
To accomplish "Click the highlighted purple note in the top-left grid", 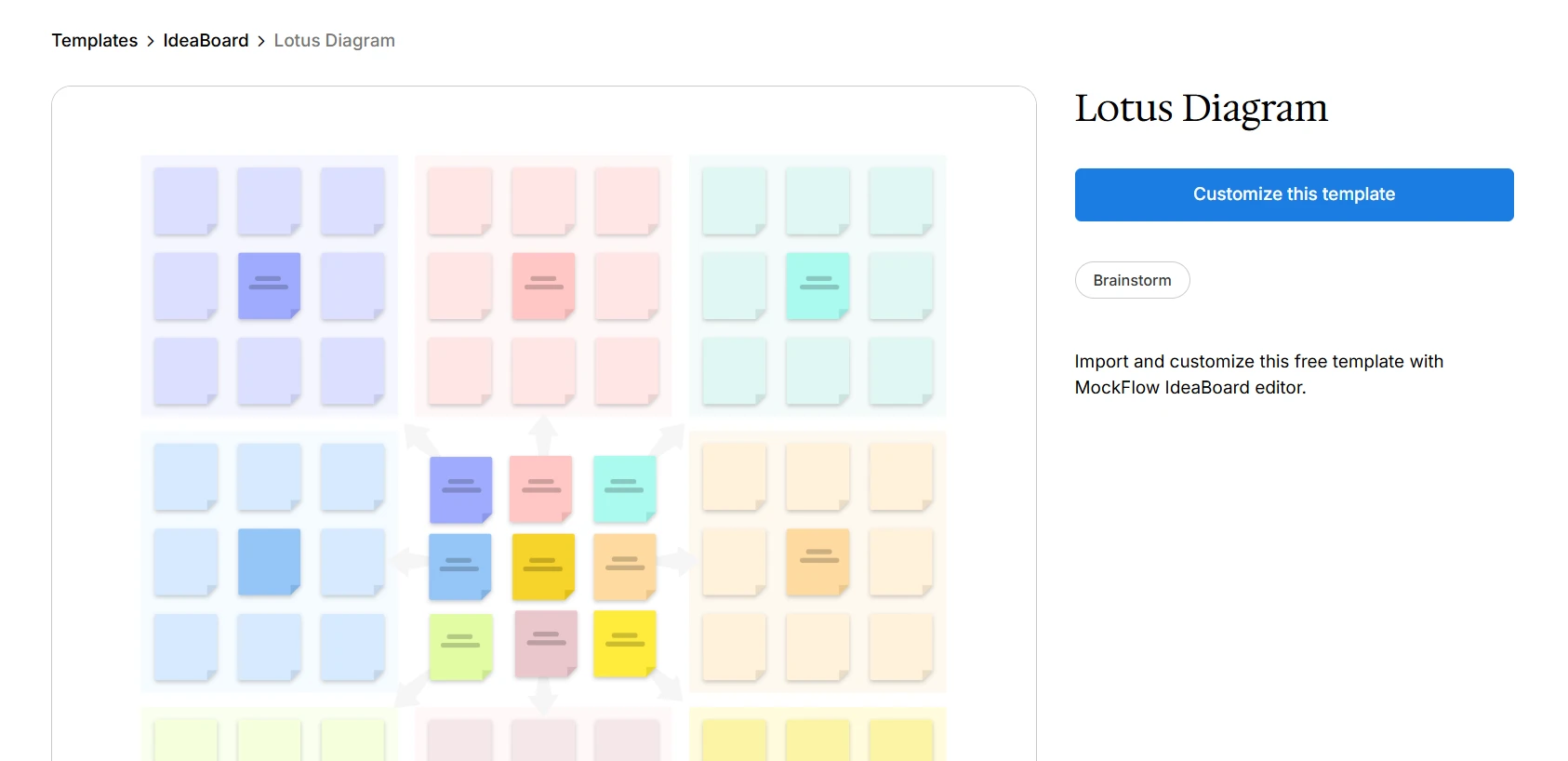I will [269, 285].
